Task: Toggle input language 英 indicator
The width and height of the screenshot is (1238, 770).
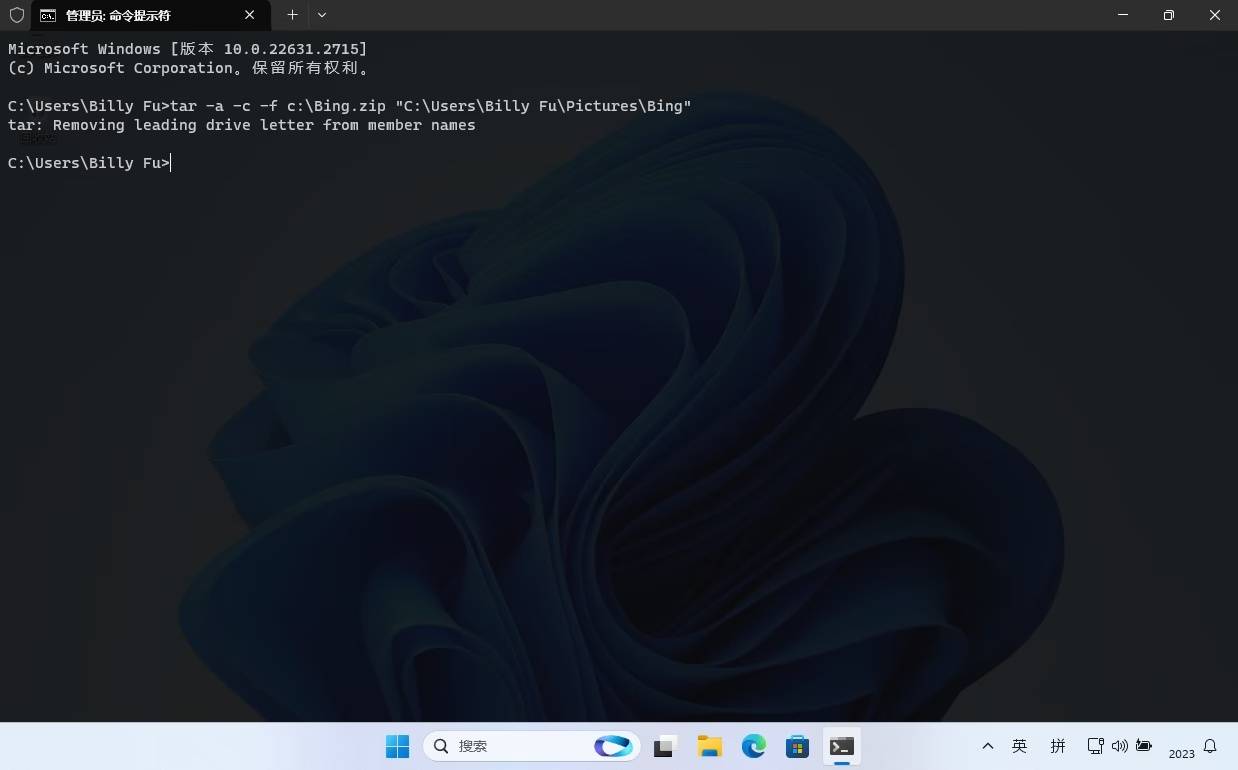Action: [1019, 746]
